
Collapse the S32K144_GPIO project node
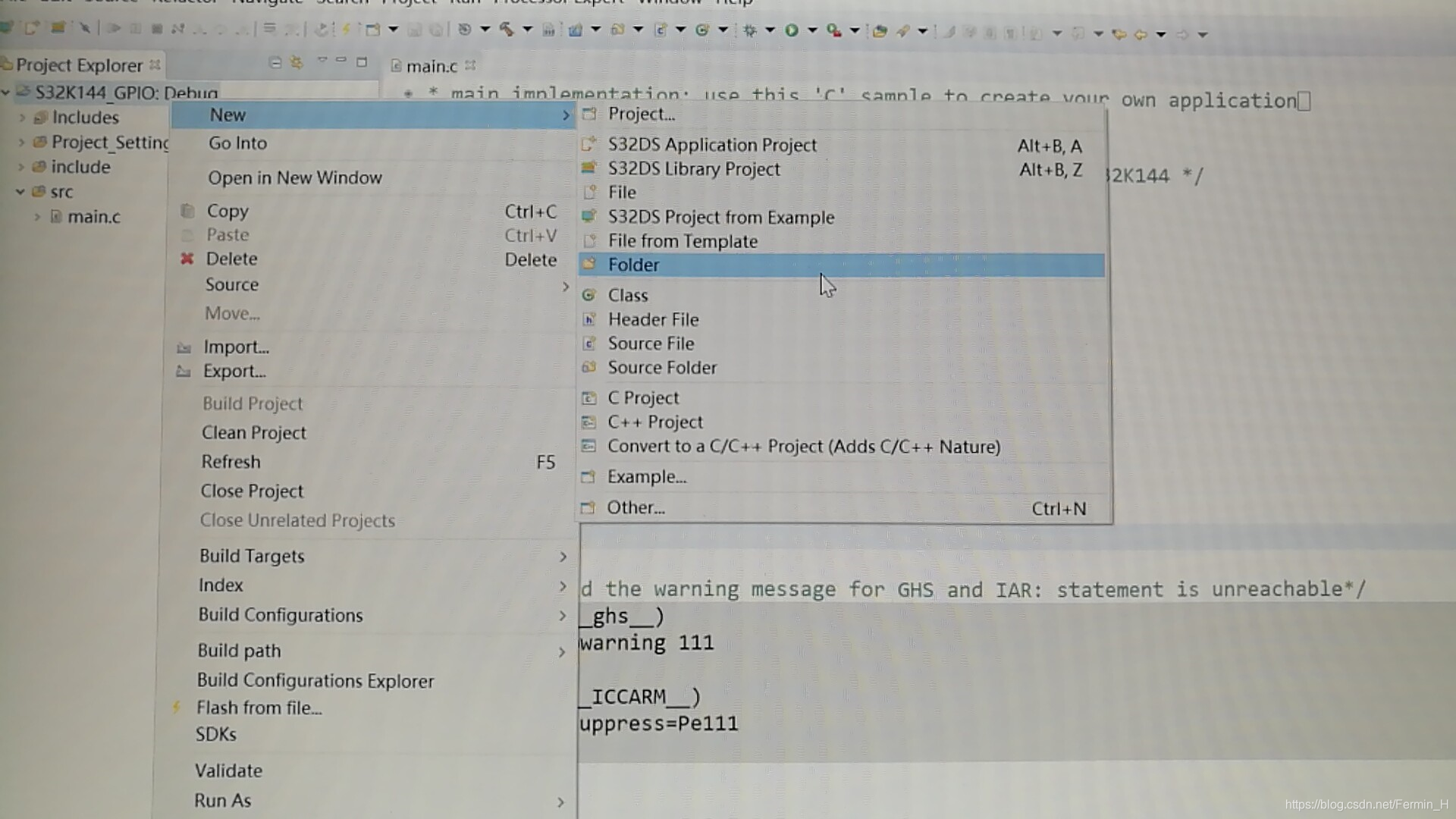[6, 93]
